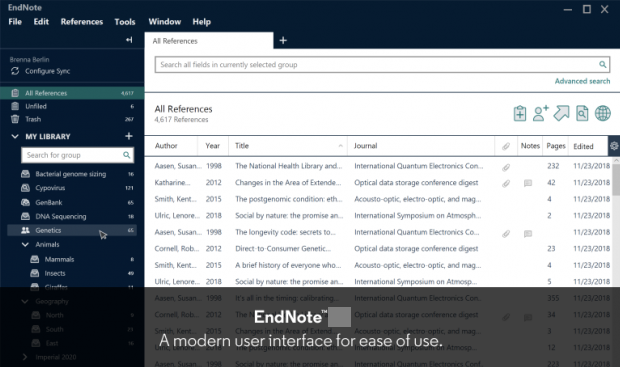Click the group search magnifier icon
Viewport: 620px width, 367px height.
point(127,155)
